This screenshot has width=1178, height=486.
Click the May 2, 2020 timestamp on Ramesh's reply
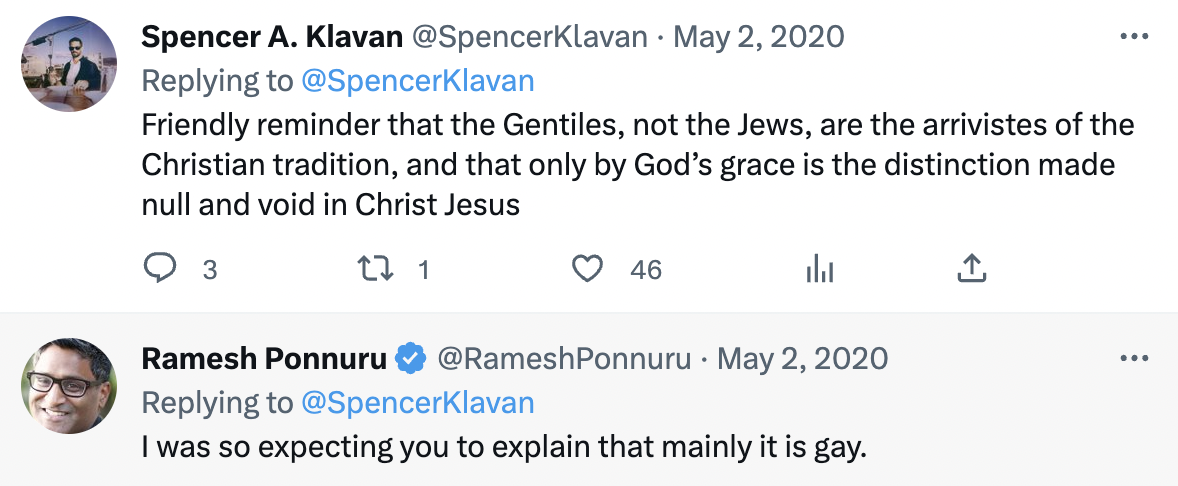click(x=802, y=358)
